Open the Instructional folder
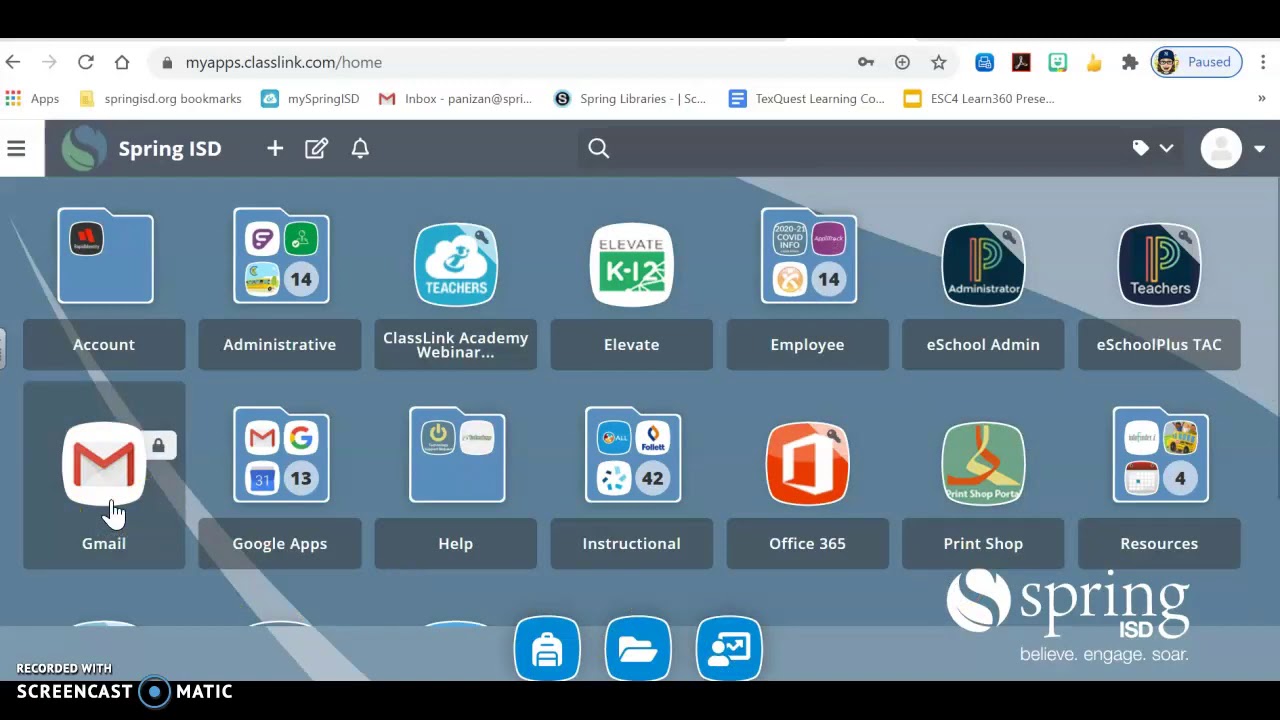 (632, 456)
